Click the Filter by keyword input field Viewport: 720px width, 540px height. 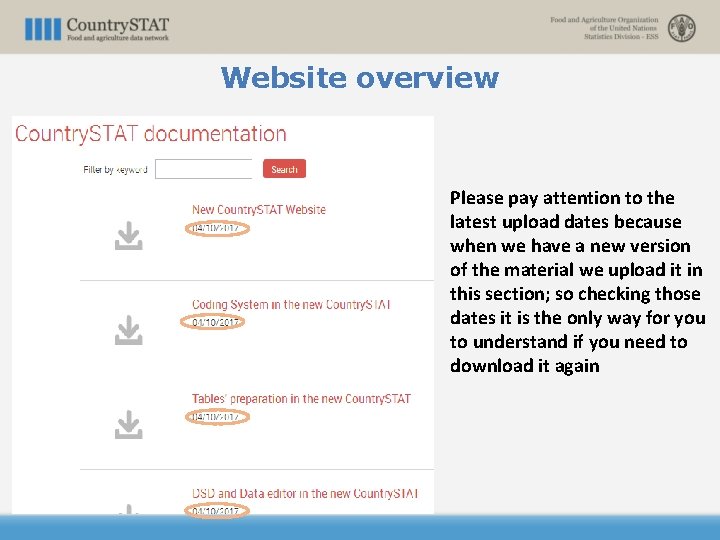[203, 169]
